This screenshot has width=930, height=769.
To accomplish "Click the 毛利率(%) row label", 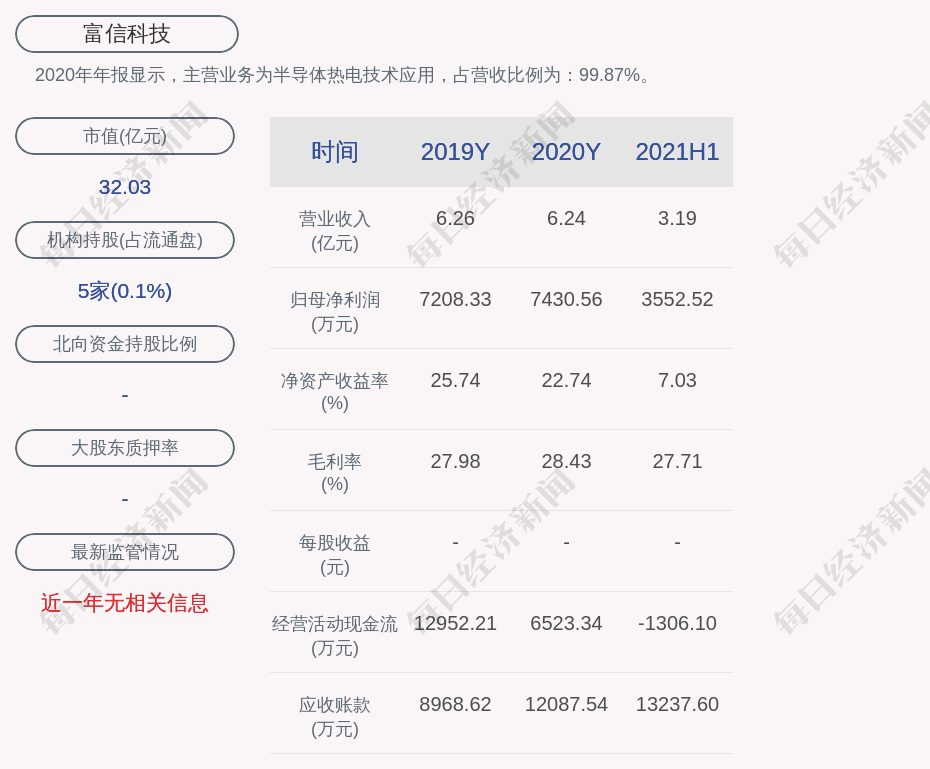I will 335,473.
